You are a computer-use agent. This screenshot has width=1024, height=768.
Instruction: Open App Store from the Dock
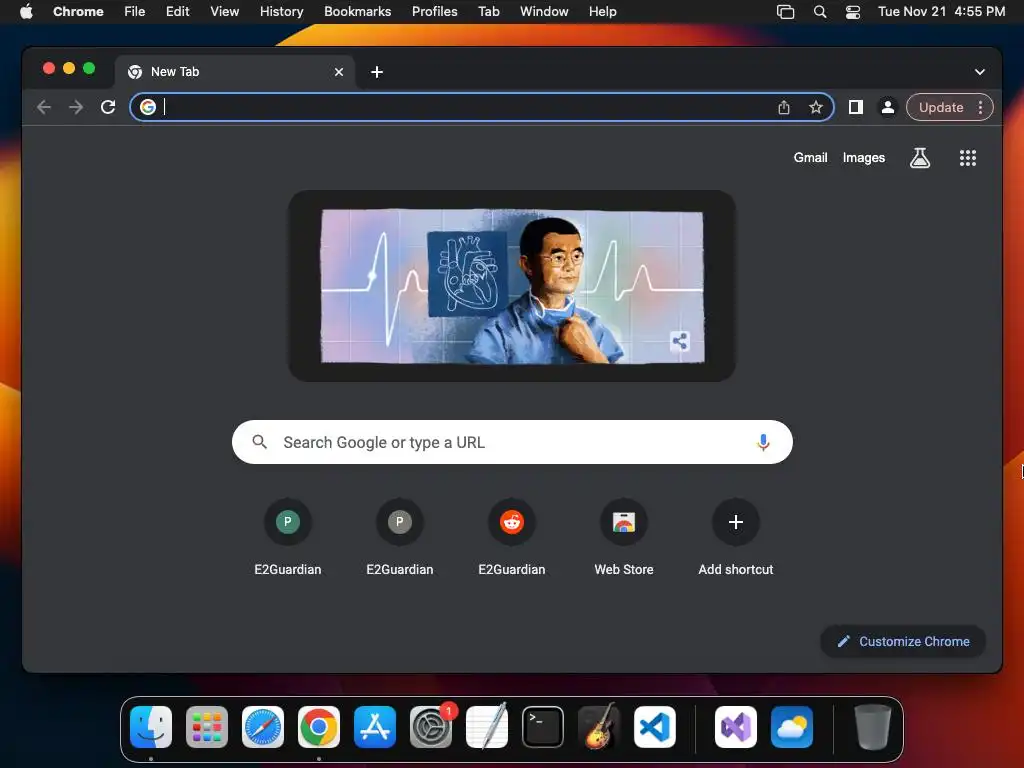(375, 726)
